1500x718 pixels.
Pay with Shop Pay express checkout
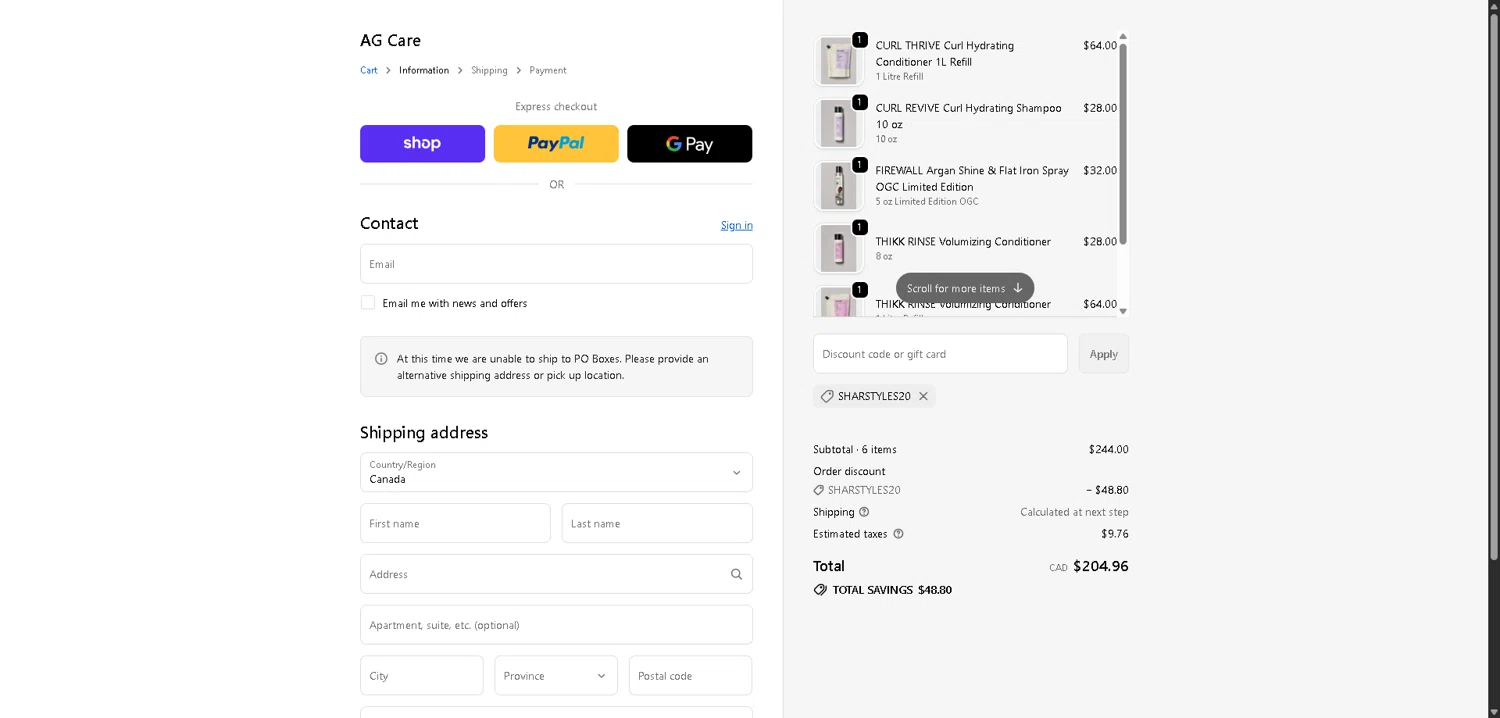(422, 144)
